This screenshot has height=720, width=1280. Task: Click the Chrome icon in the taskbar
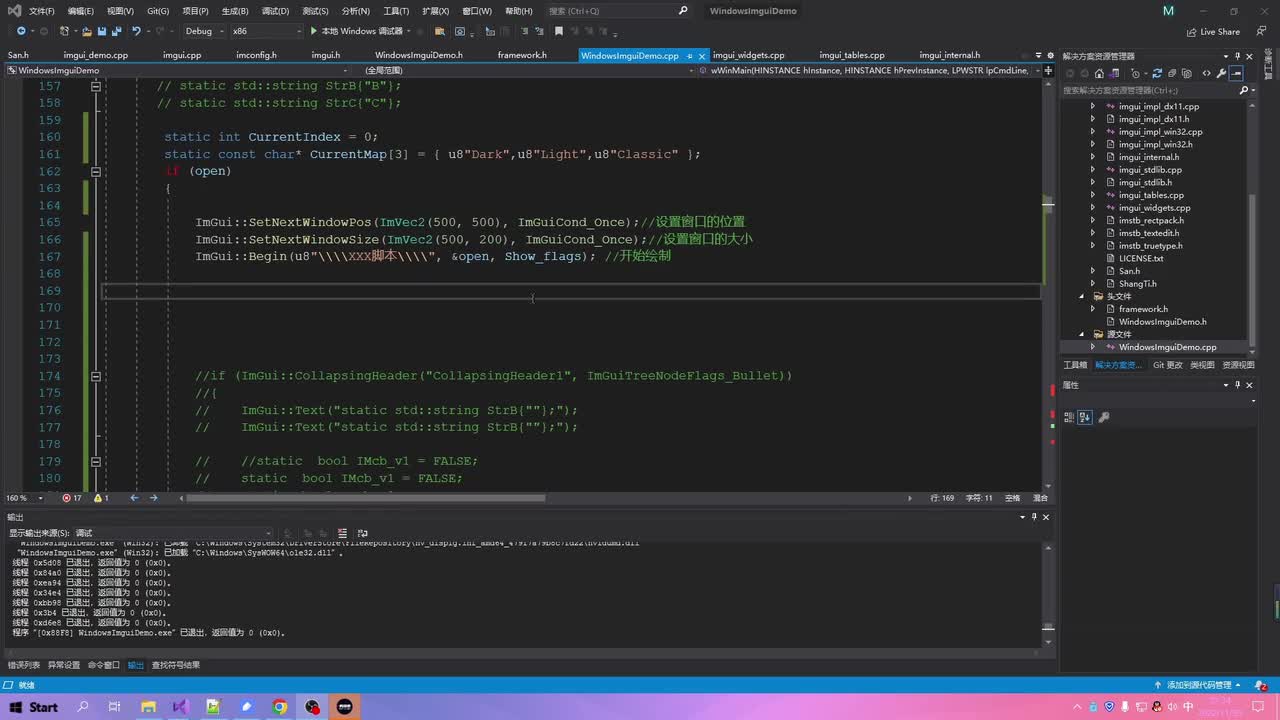click(279, 707)
